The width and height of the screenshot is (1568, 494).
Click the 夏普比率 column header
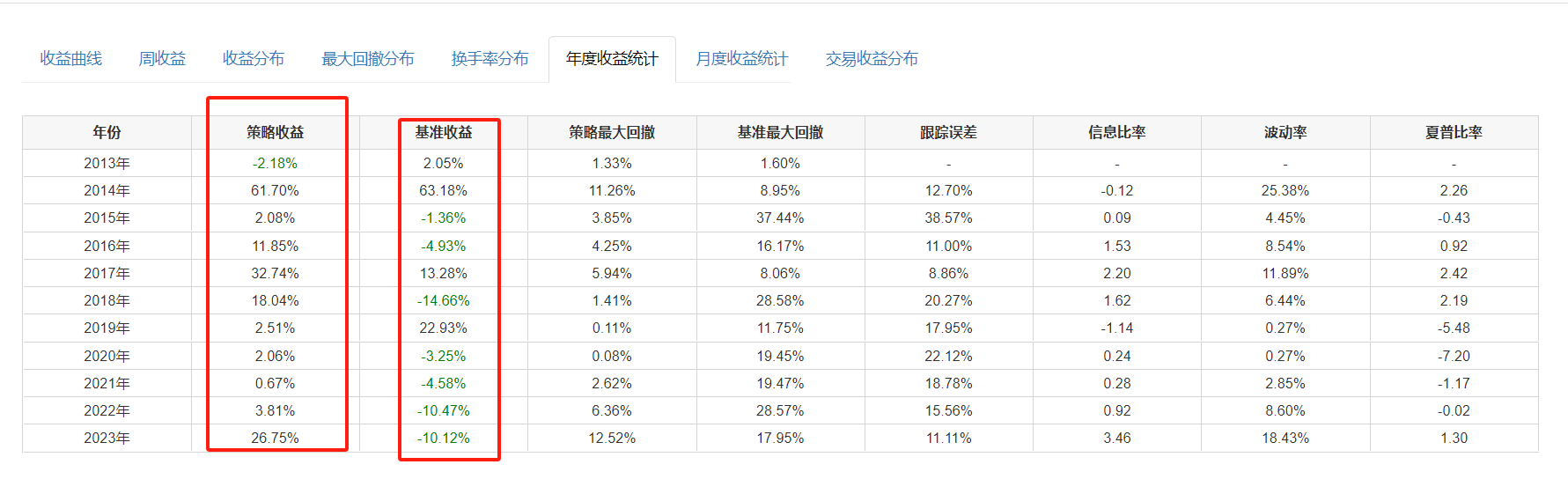click(1454, 132)
